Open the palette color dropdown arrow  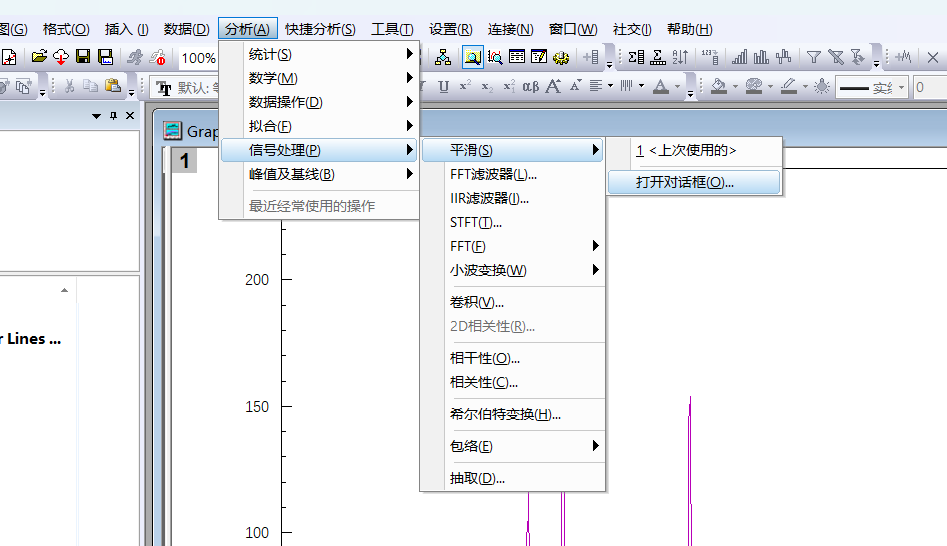(770, 86)
